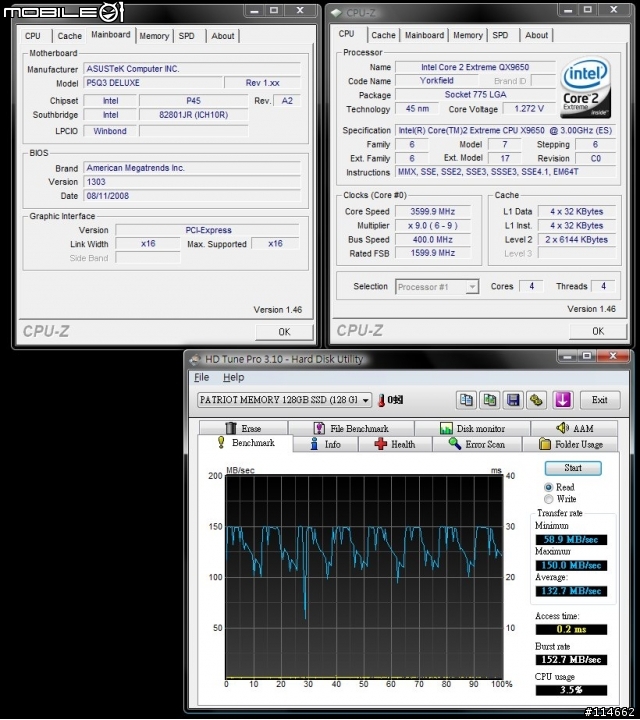Open the File Benchmark tab

[351, 428]
